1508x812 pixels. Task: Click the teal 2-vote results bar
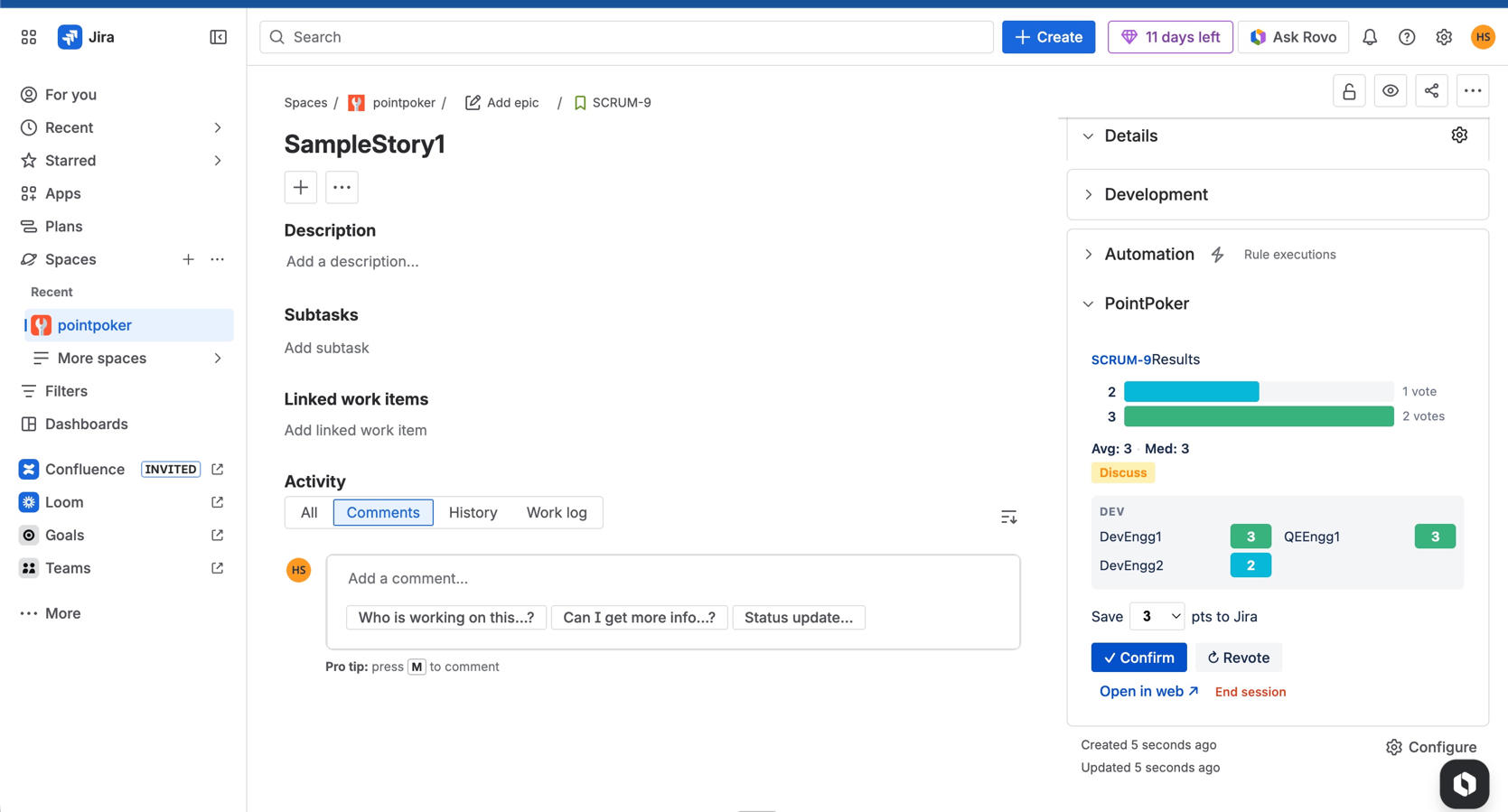(1191, 391)
